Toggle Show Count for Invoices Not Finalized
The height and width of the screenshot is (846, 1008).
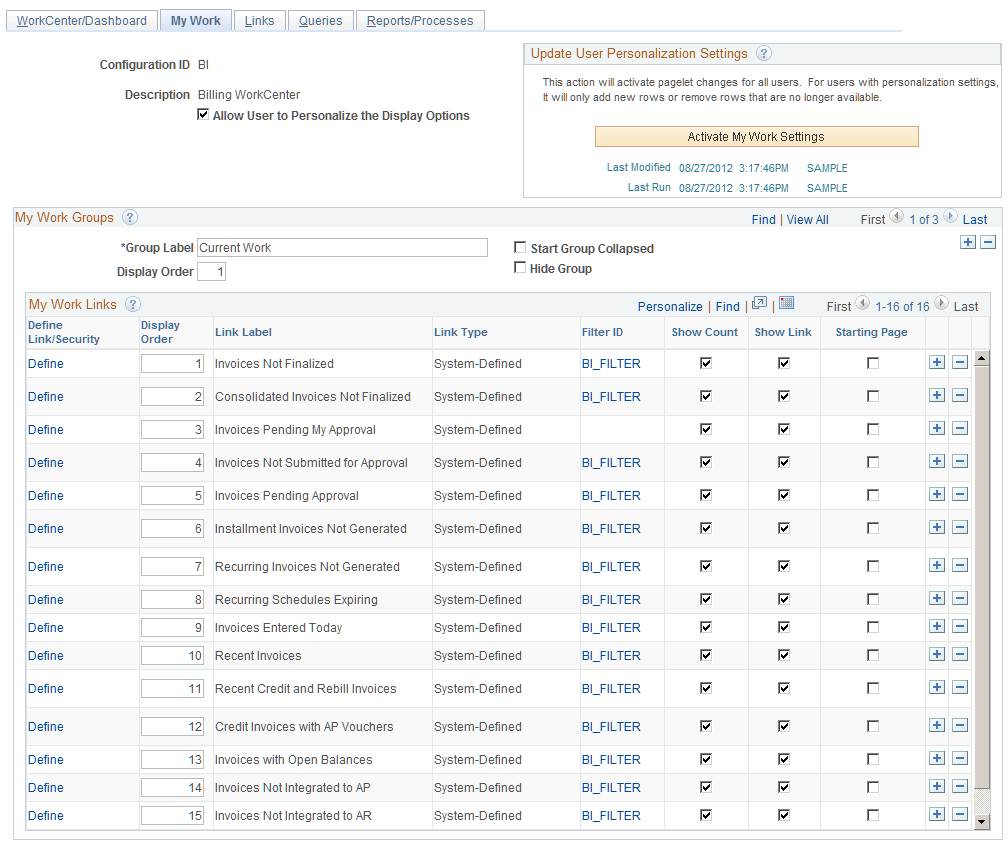(x=706, y=363)
